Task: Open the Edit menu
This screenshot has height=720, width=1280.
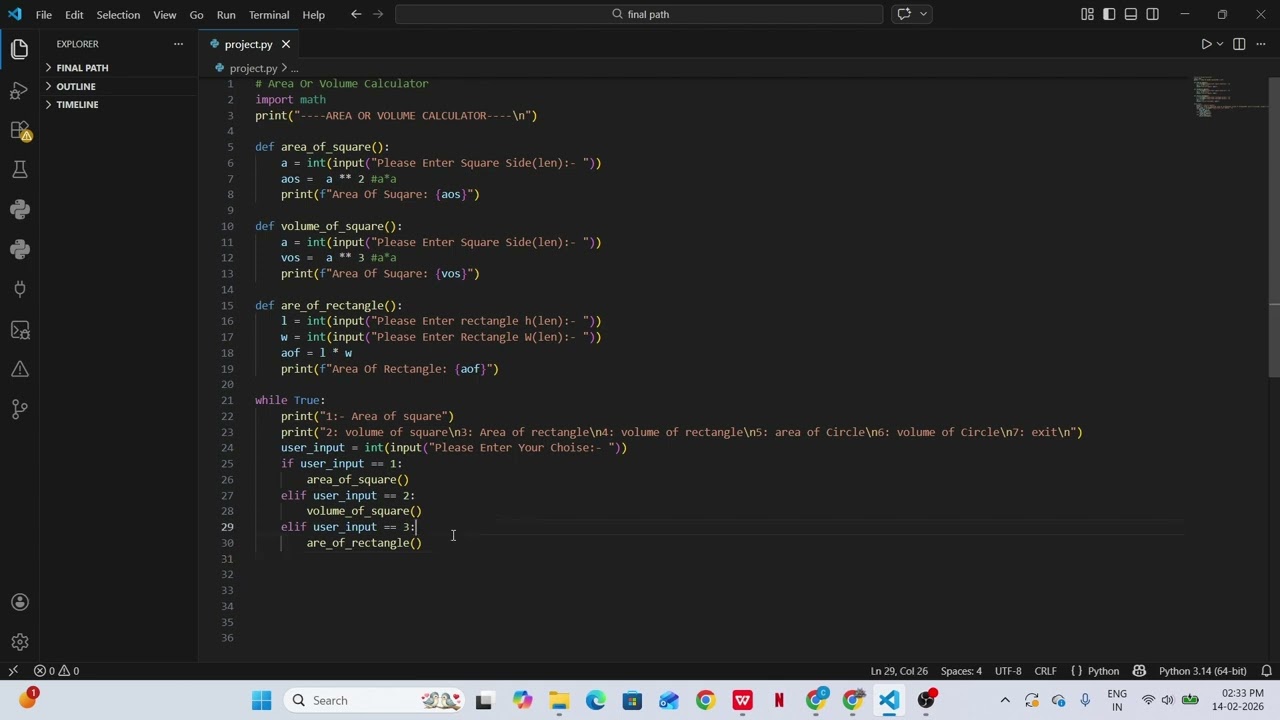Action: click(74, 15)
